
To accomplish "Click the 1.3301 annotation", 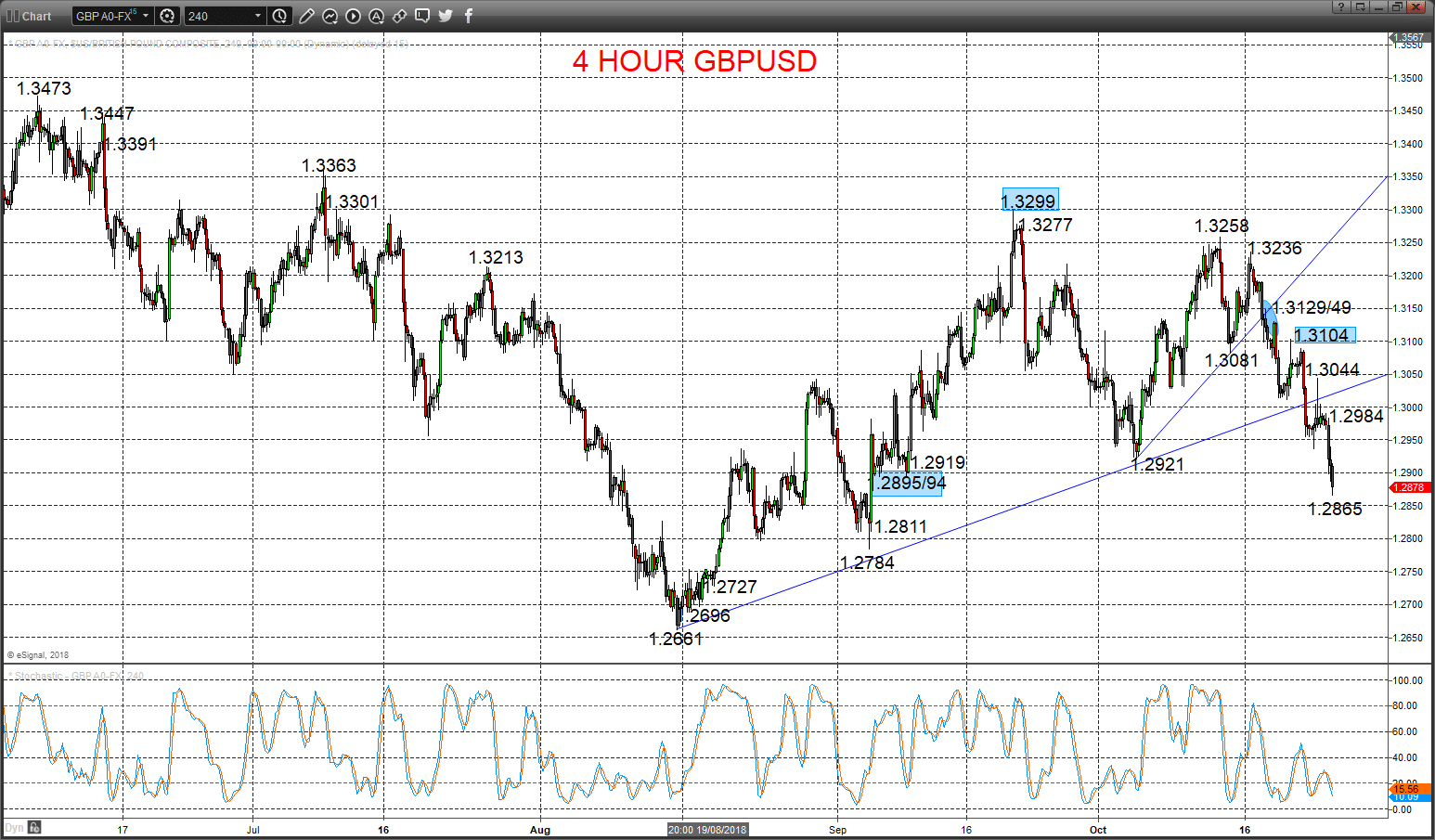I will tap(352, 201).
